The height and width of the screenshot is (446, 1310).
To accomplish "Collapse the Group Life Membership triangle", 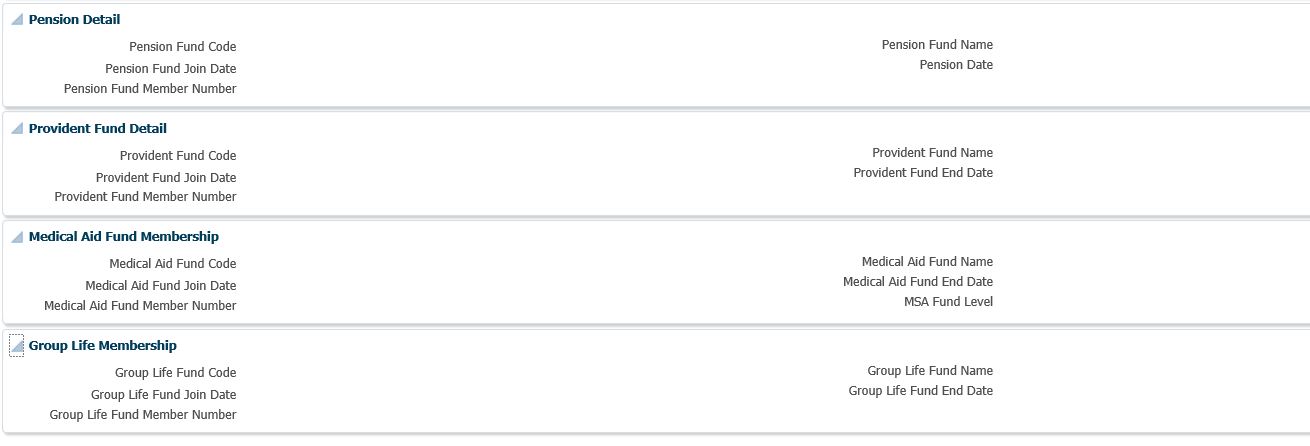I will point(17,346).
